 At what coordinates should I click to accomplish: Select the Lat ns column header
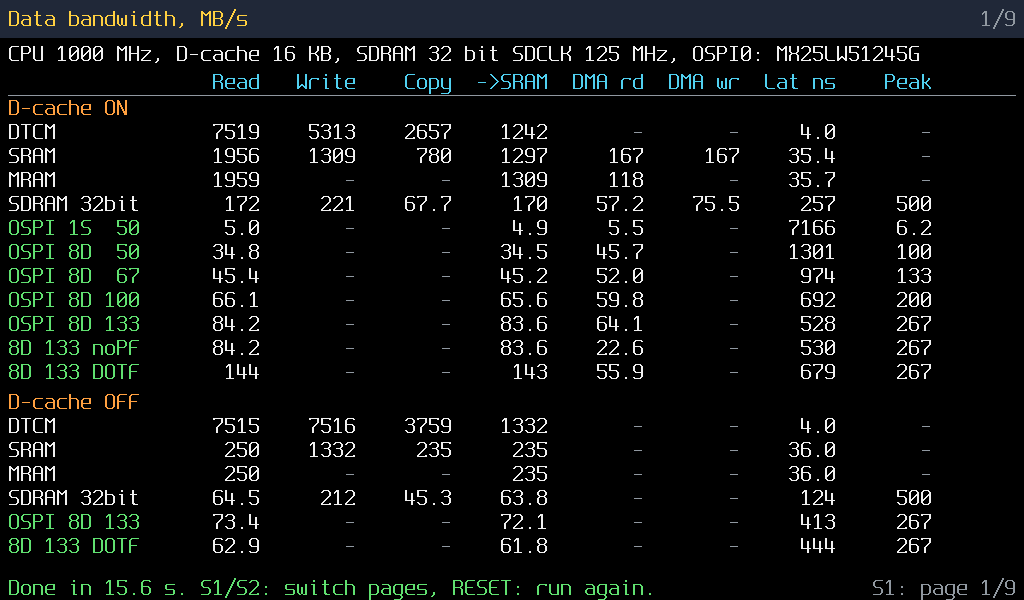click(x=799, y=82)
